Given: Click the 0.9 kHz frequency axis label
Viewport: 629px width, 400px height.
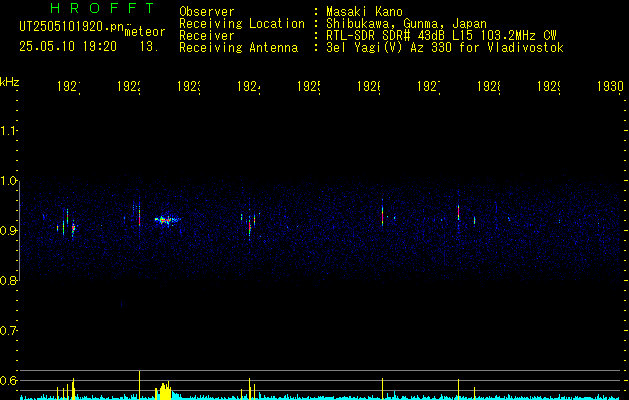Looking at the screenshot, I should tap(8, 230).
